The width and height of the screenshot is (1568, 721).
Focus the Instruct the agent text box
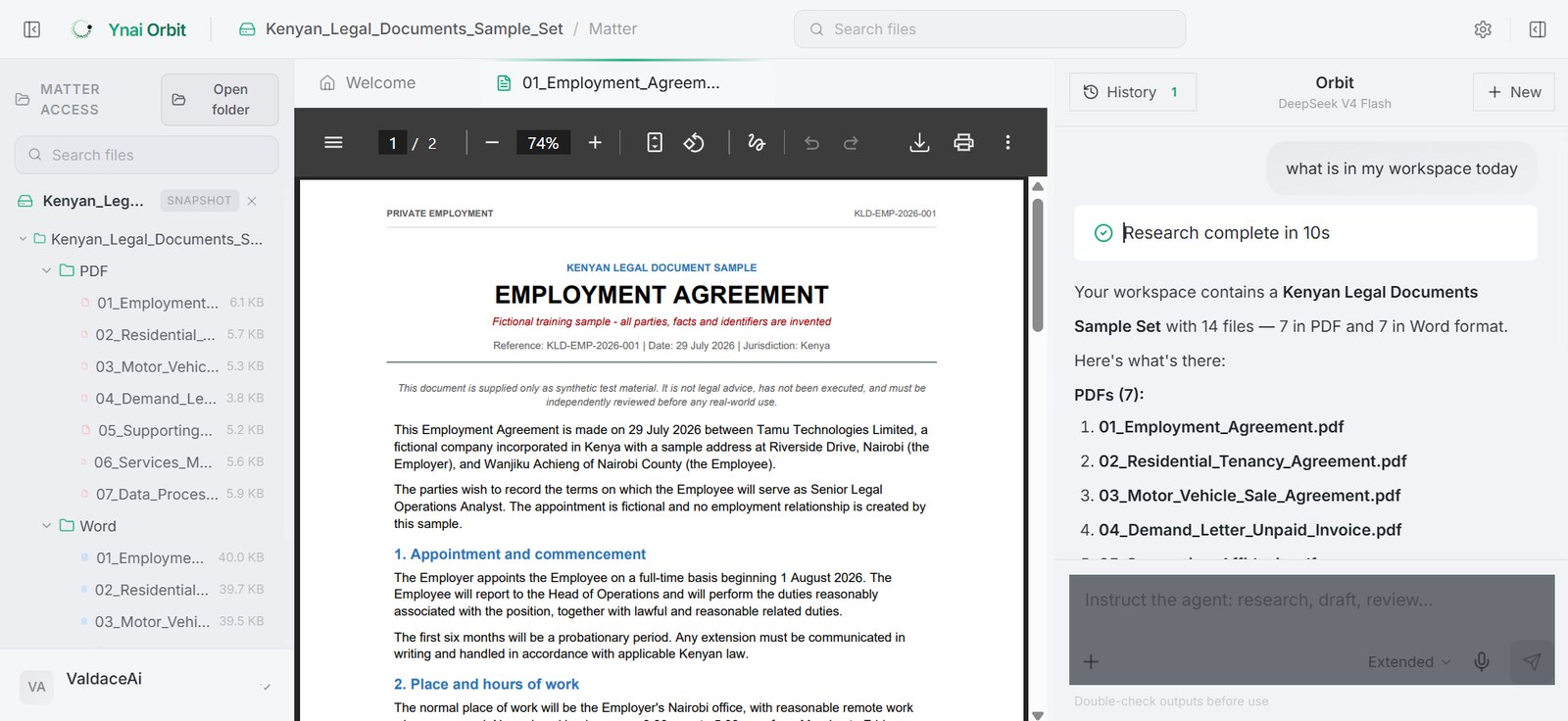1311,601
